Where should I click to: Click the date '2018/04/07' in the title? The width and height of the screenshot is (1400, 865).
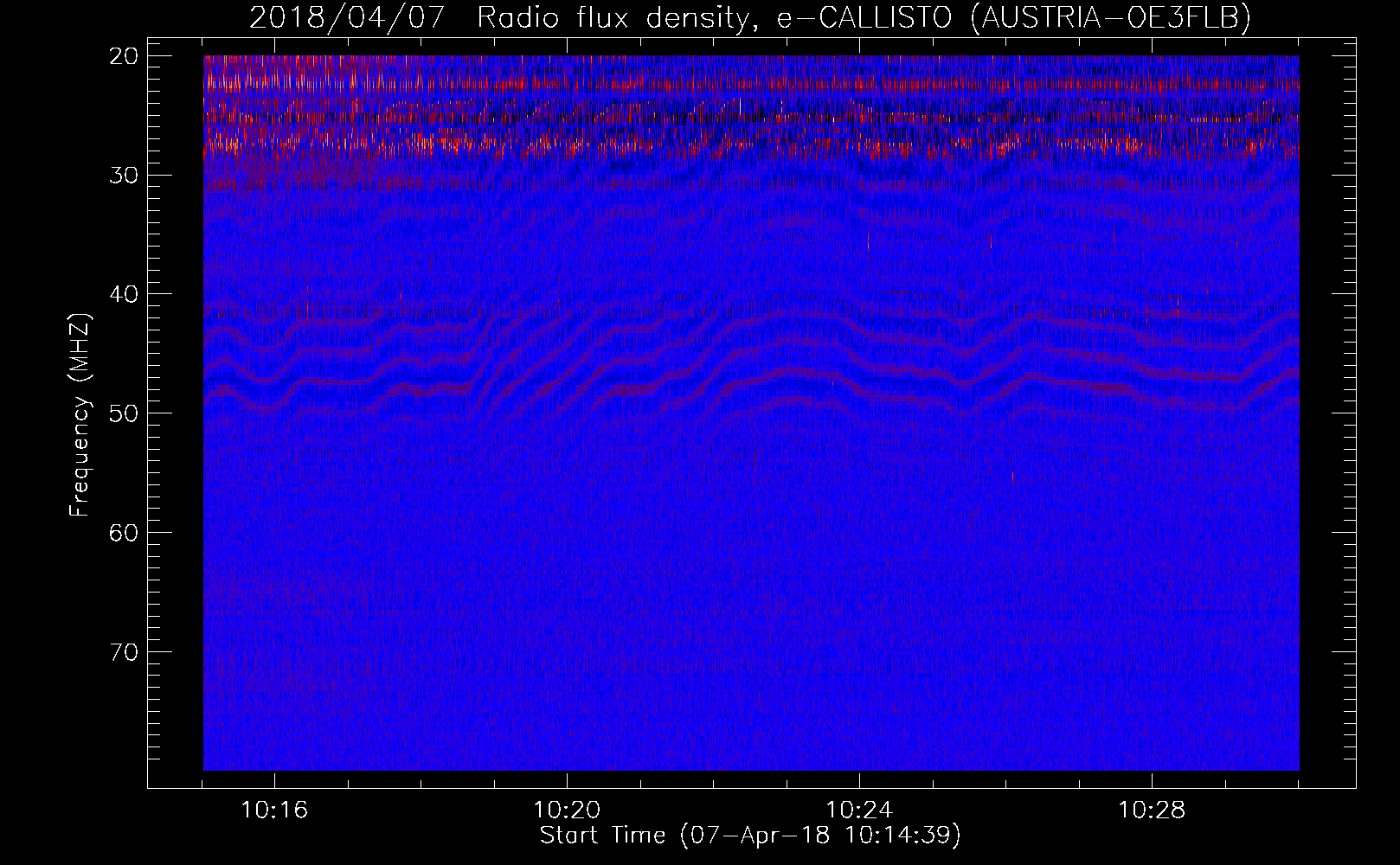(346, 18)
